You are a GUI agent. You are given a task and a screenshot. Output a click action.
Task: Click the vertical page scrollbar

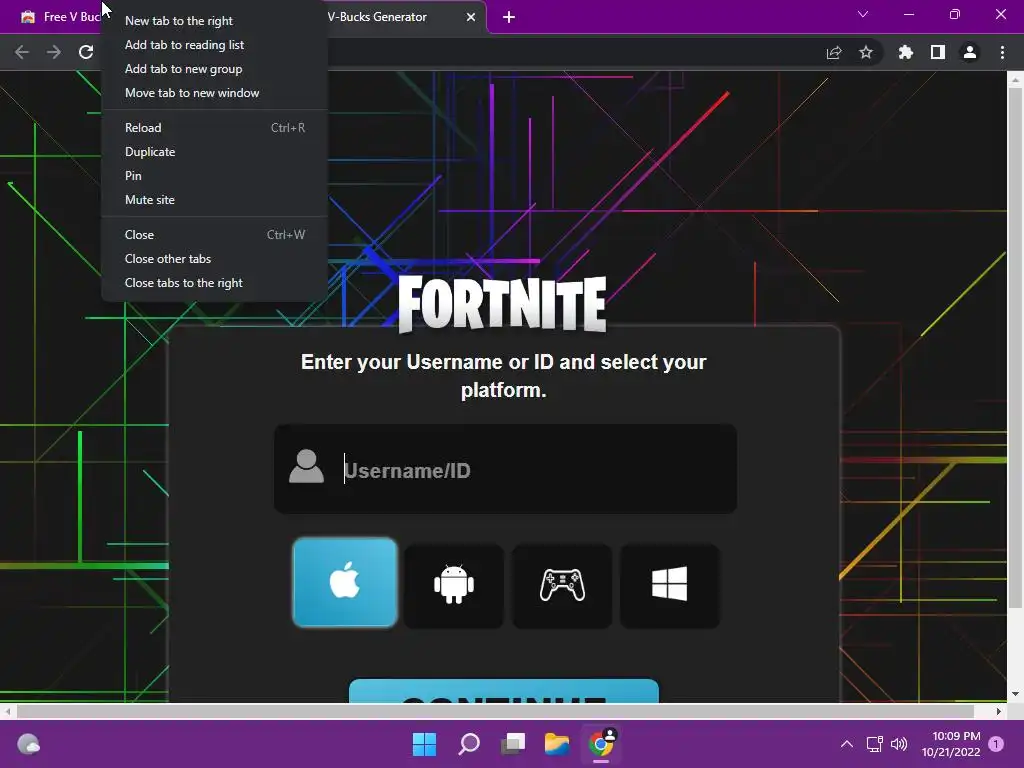pos(1015,349)
